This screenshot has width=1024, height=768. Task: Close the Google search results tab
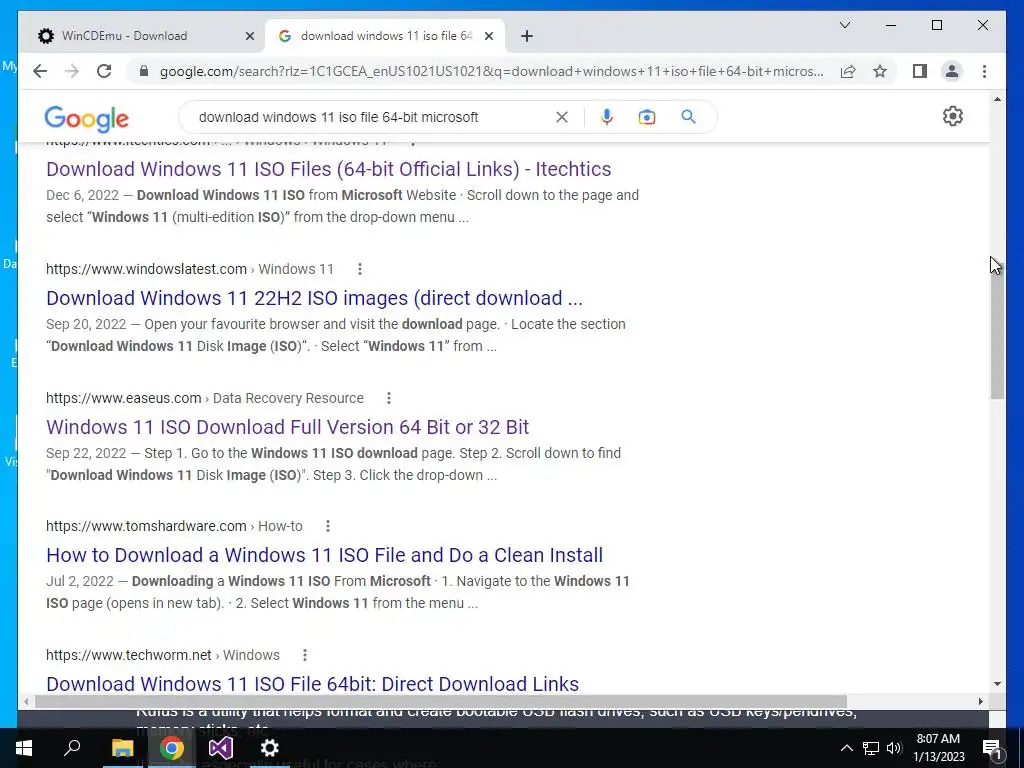(488, 36)
